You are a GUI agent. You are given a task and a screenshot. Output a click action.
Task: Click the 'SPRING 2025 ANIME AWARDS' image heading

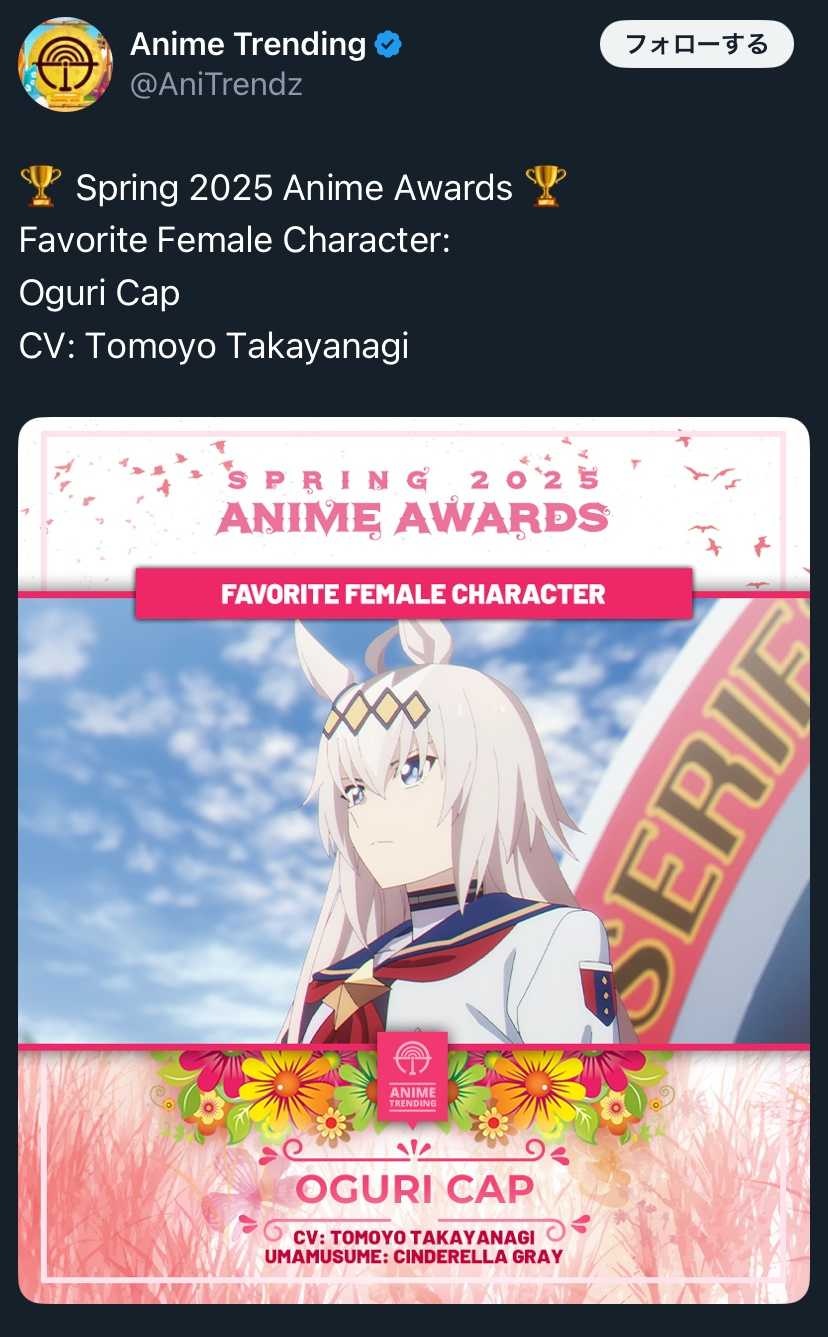pos(413,500)
